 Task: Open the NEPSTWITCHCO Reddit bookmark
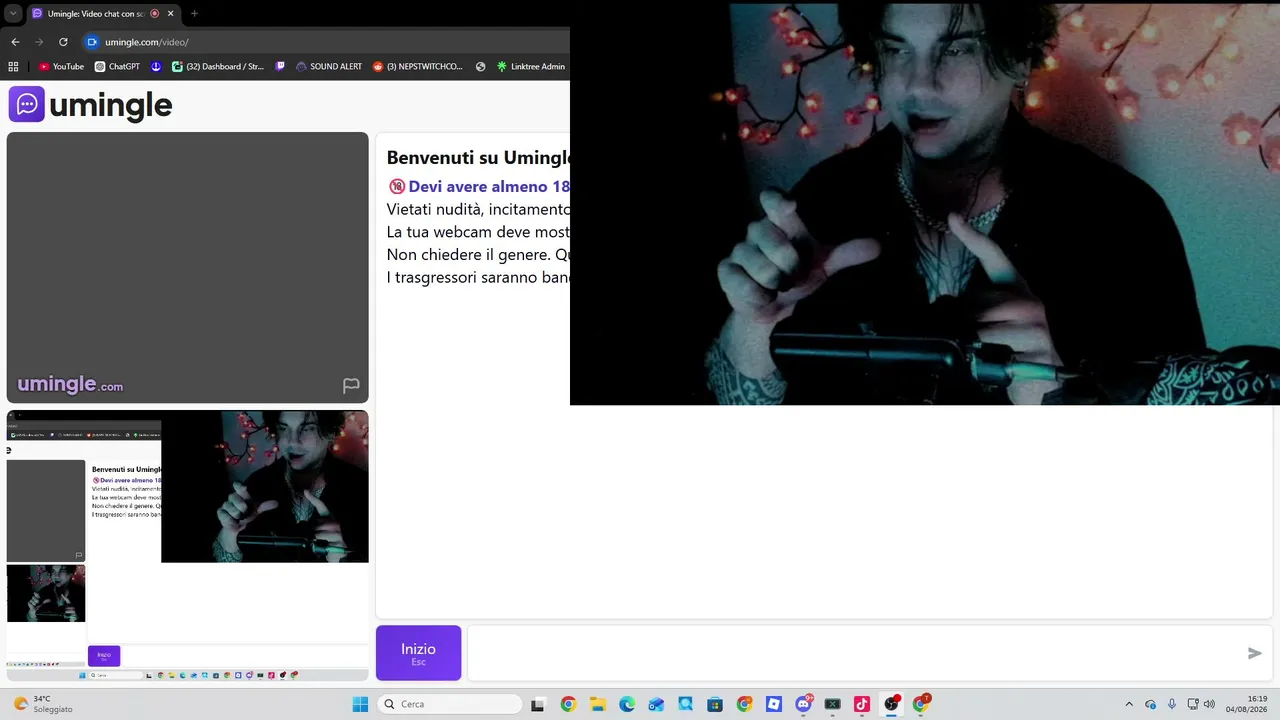(x=418, y=67)
